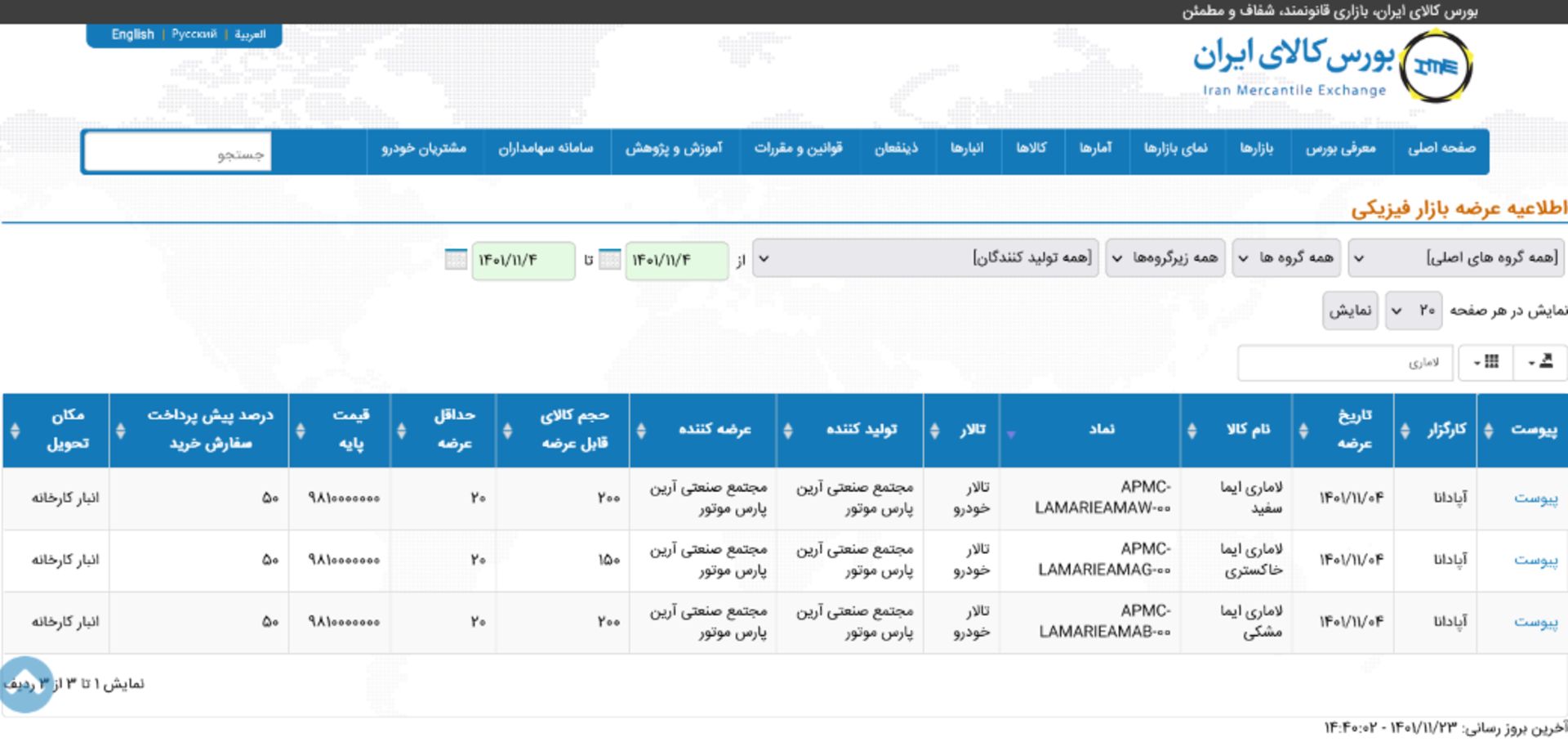Expand the همه گروه های اصلی dropdown
The height and width of the screenshot is (751, 1568).
pos(1456,258)
